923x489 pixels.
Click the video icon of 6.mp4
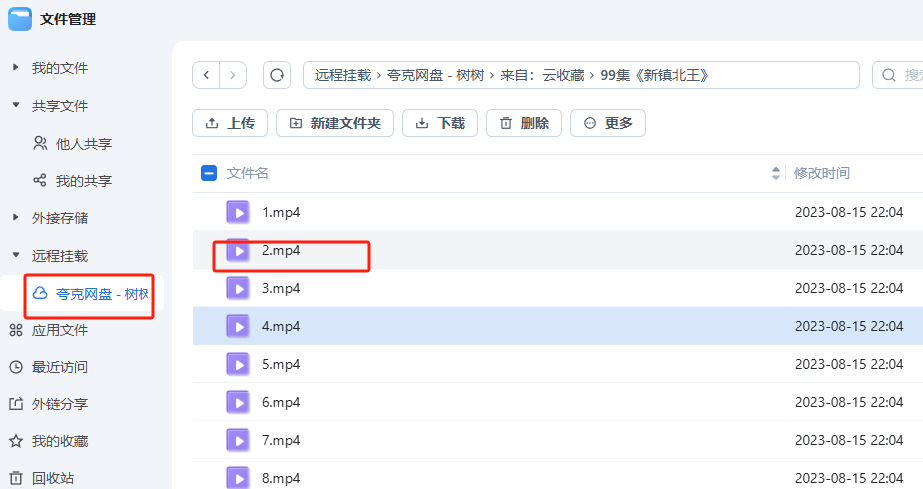coord(237,402)
